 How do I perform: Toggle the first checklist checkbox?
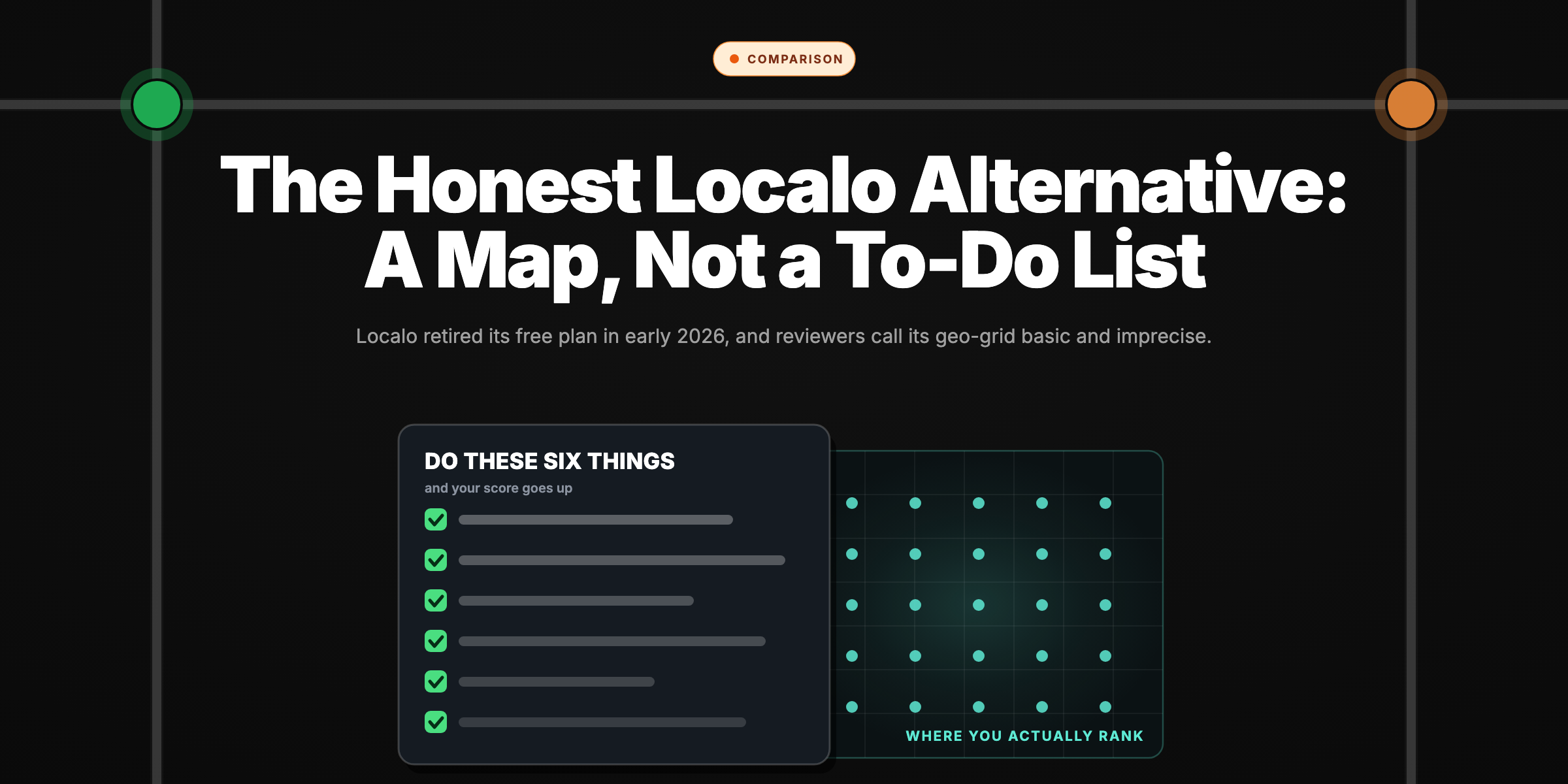[x=436, y=519]
